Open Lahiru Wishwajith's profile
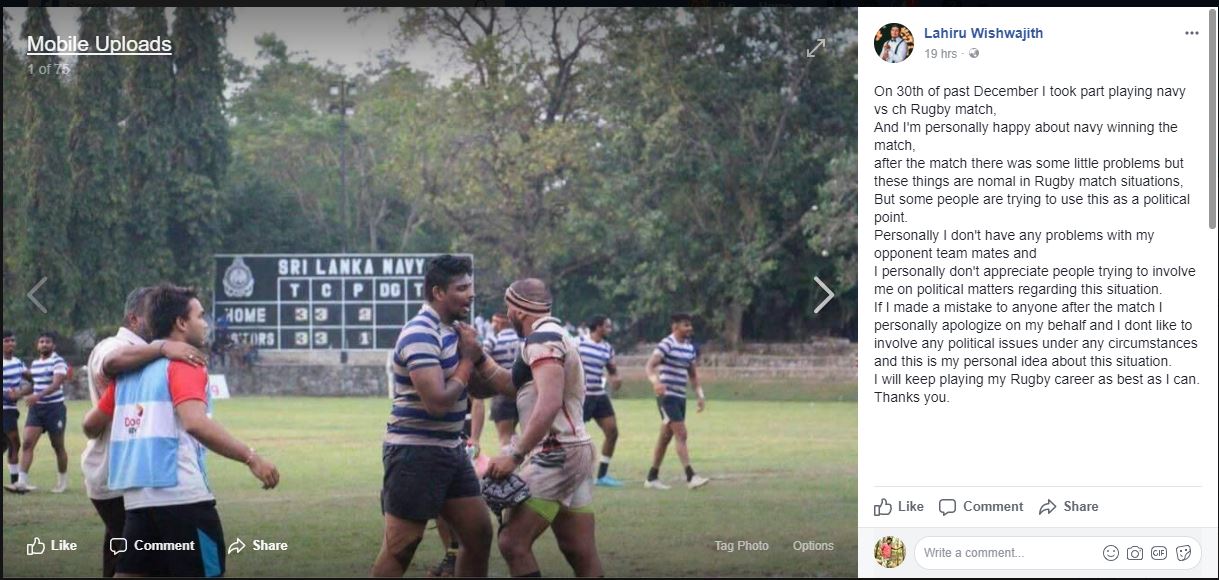 click(x=983, y=33)
